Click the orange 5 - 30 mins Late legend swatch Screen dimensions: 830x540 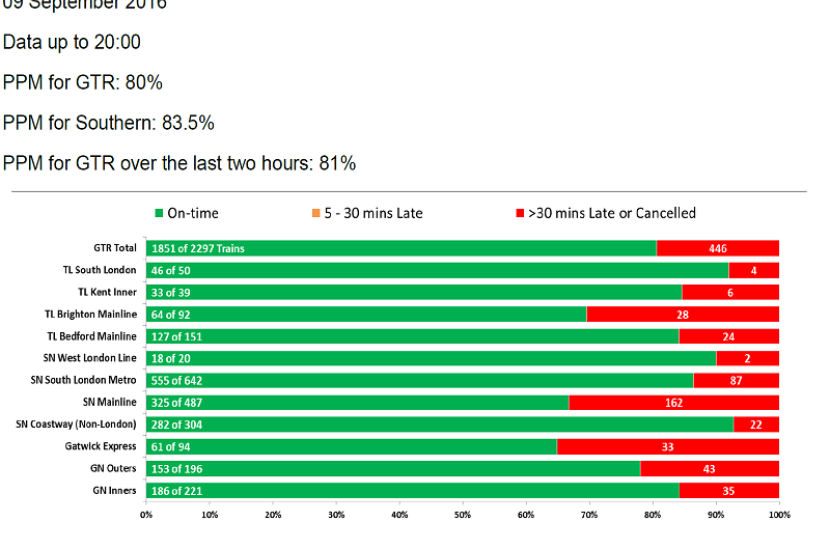point(316,213)
